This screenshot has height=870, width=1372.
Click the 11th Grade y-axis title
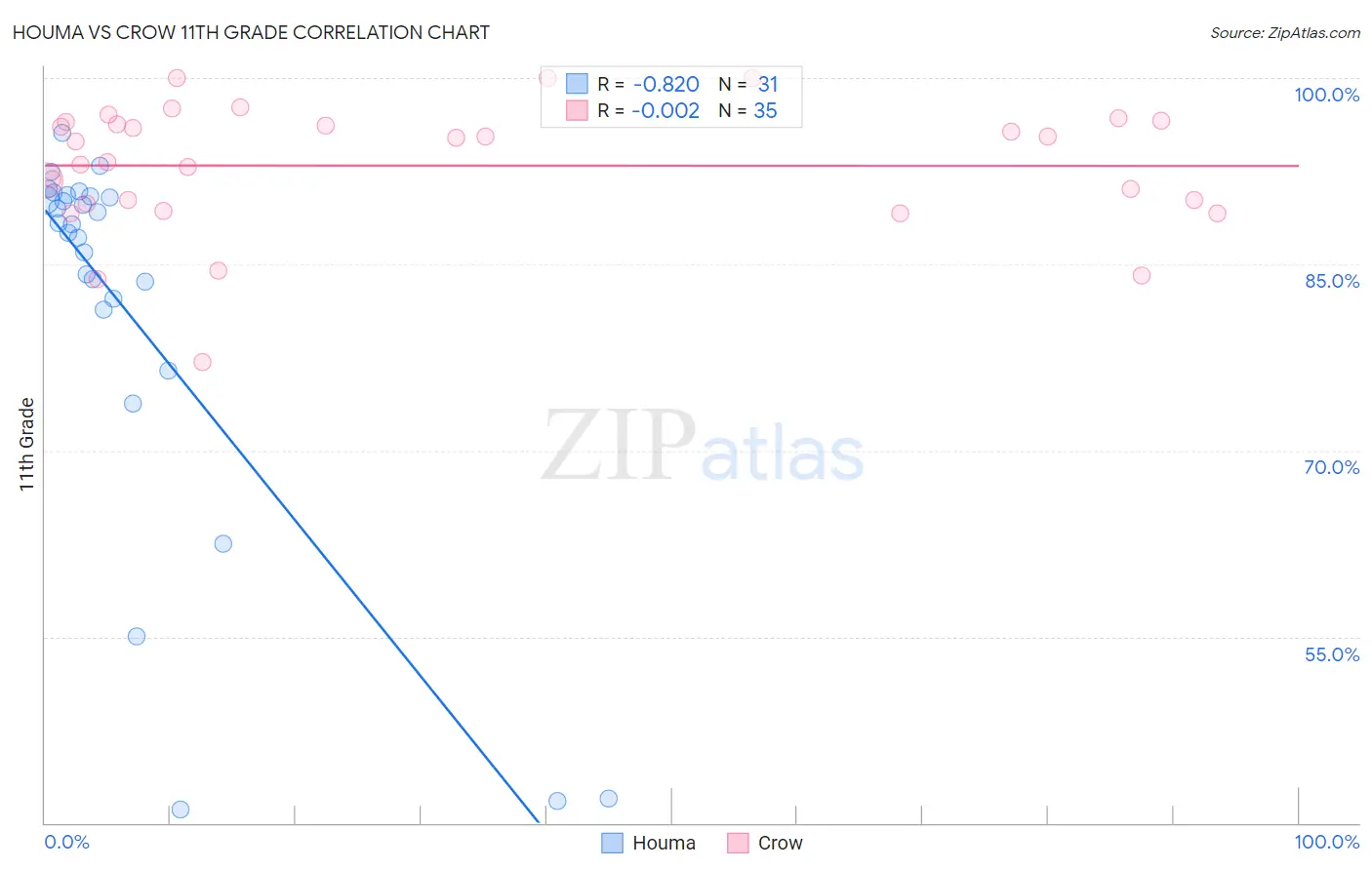27,444
